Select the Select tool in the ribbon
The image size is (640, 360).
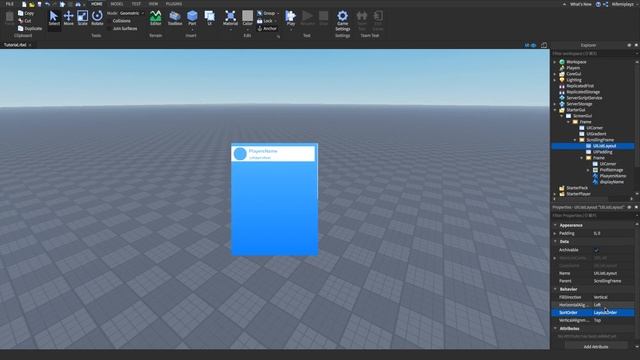(x=54, y=18)
